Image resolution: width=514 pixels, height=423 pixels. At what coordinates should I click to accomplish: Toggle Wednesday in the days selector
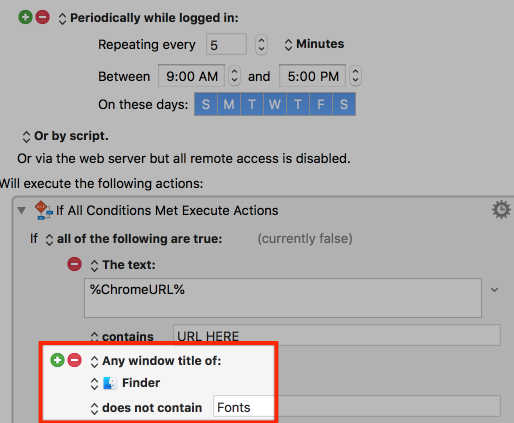click(275, 104)
